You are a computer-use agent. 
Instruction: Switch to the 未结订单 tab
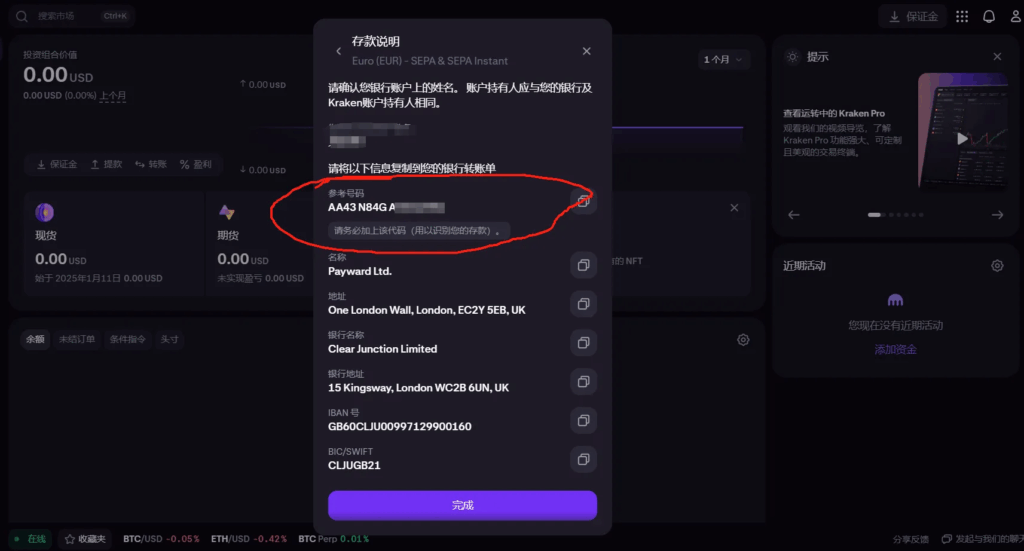point(76,339)
